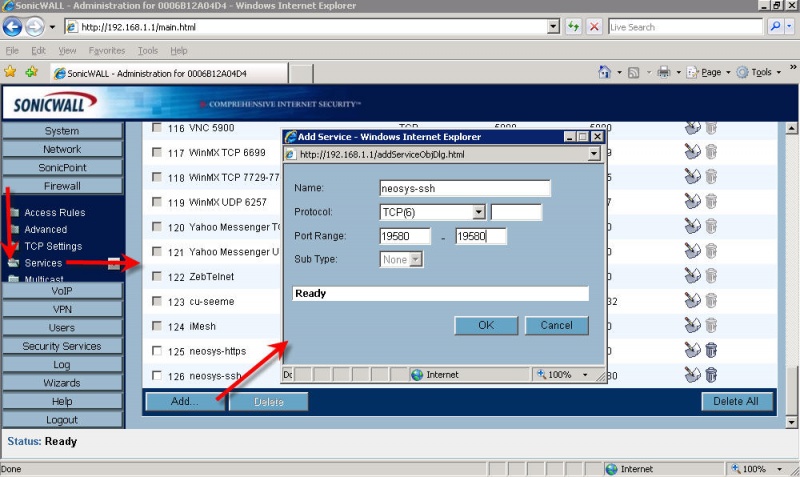Edit the neosys-https service entry
Viewport: 800px width, 477px height.
(692, 350)
